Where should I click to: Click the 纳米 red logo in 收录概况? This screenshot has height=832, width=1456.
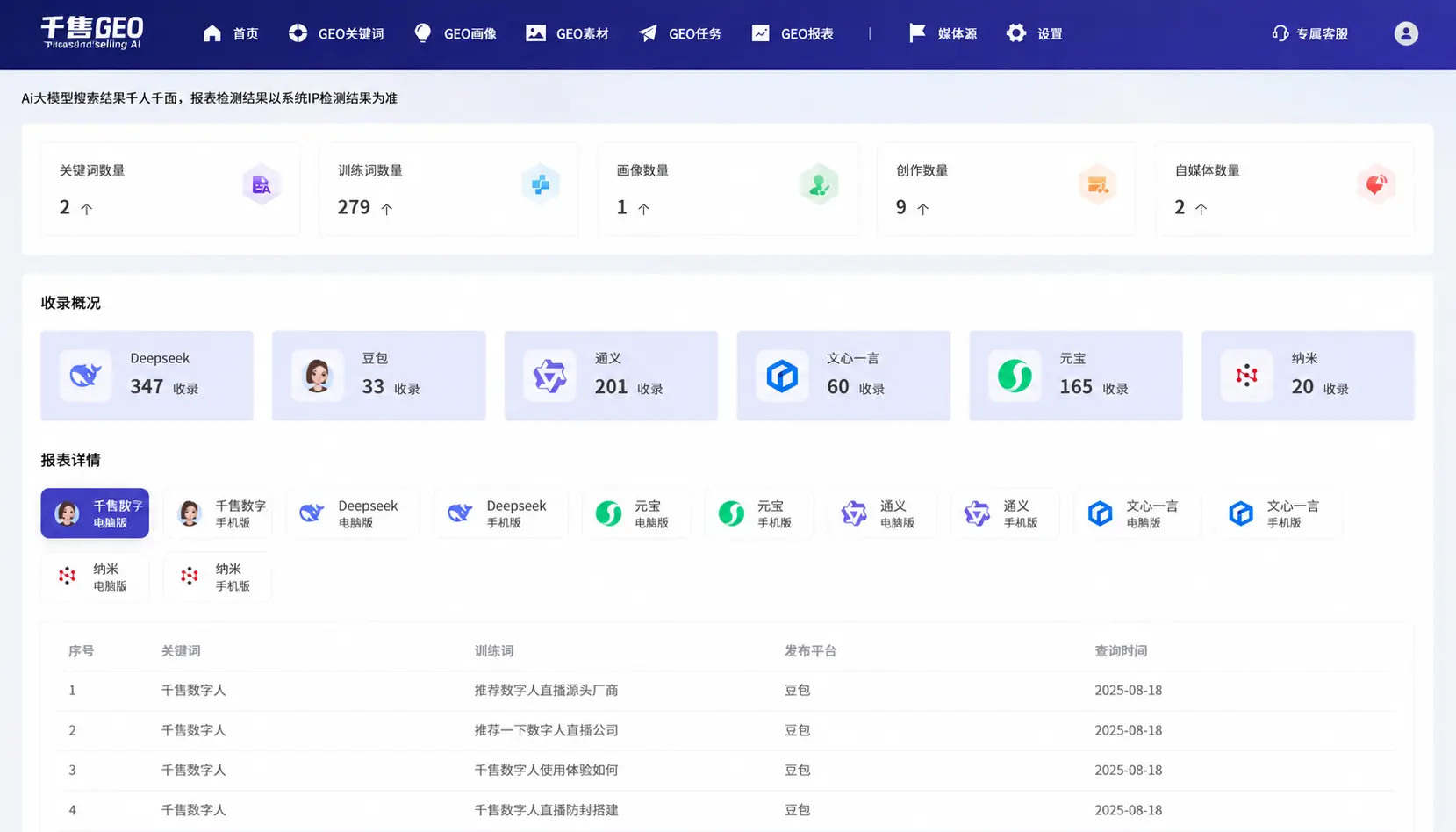[x=1246, y=376]
